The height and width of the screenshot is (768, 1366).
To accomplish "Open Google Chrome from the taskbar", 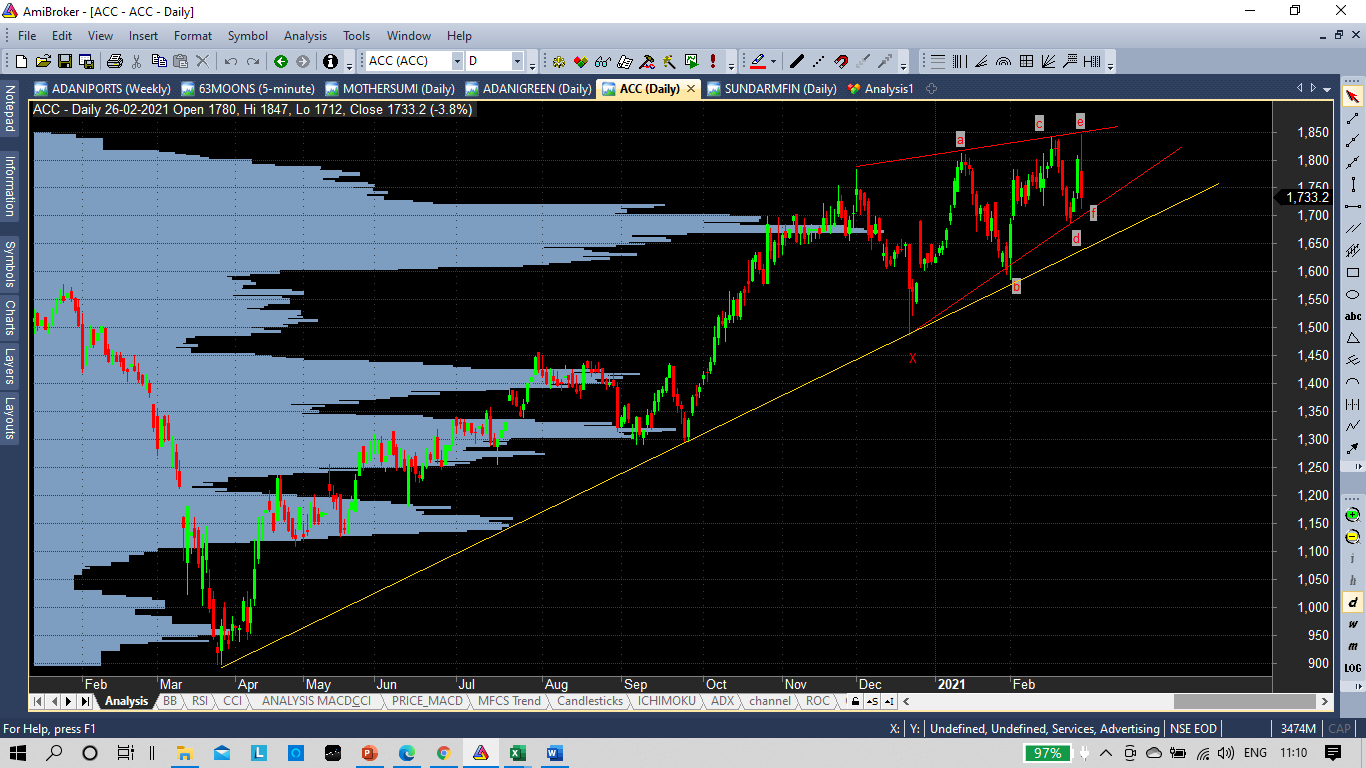I will click(x=444, y=752).
